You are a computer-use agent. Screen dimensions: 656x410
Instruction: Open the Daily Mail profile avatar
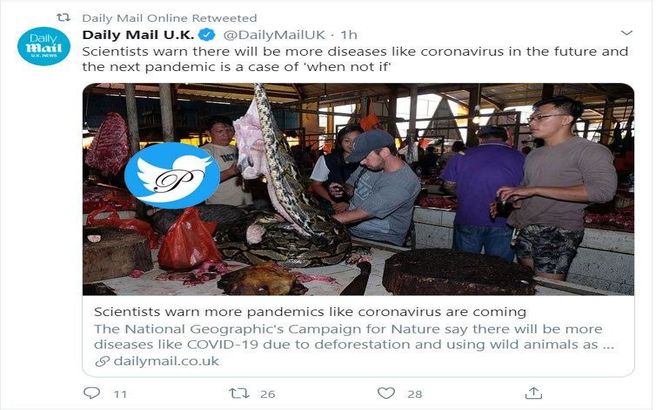[44, 46]
